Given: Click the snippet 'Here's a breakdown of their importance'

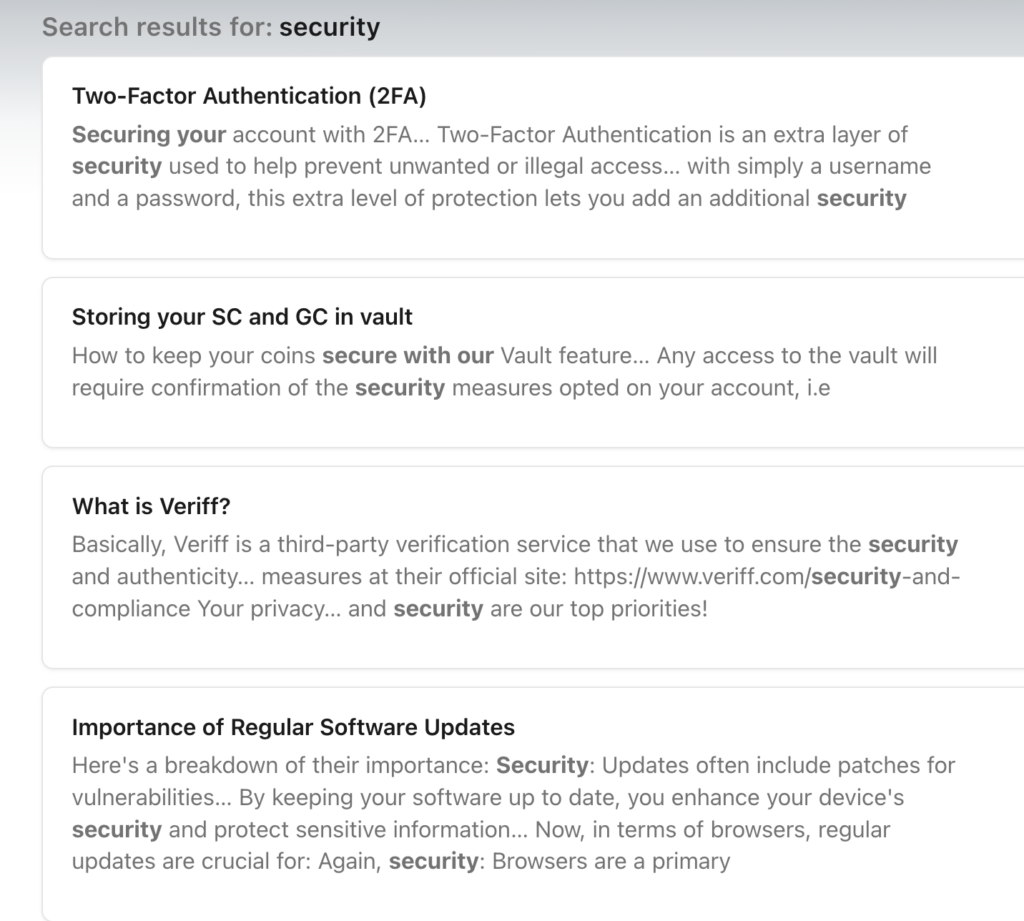Looking at the screenshot, I should tap(513, 813).
